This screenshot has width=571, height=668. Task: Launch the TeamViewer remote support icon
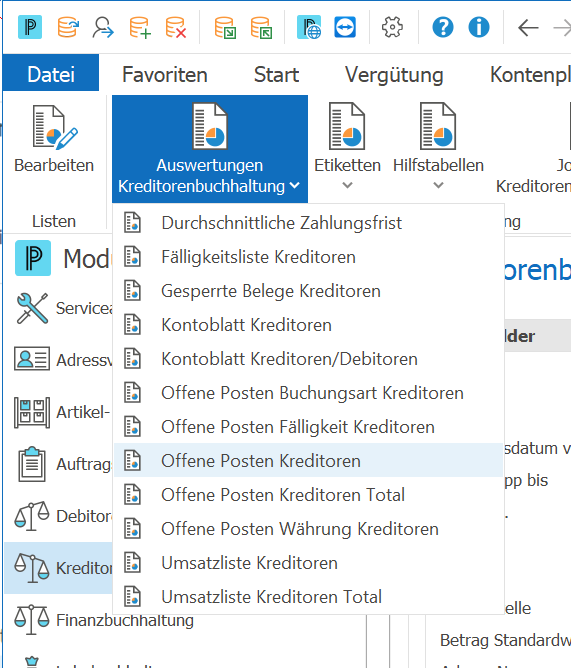click(345, 27)
